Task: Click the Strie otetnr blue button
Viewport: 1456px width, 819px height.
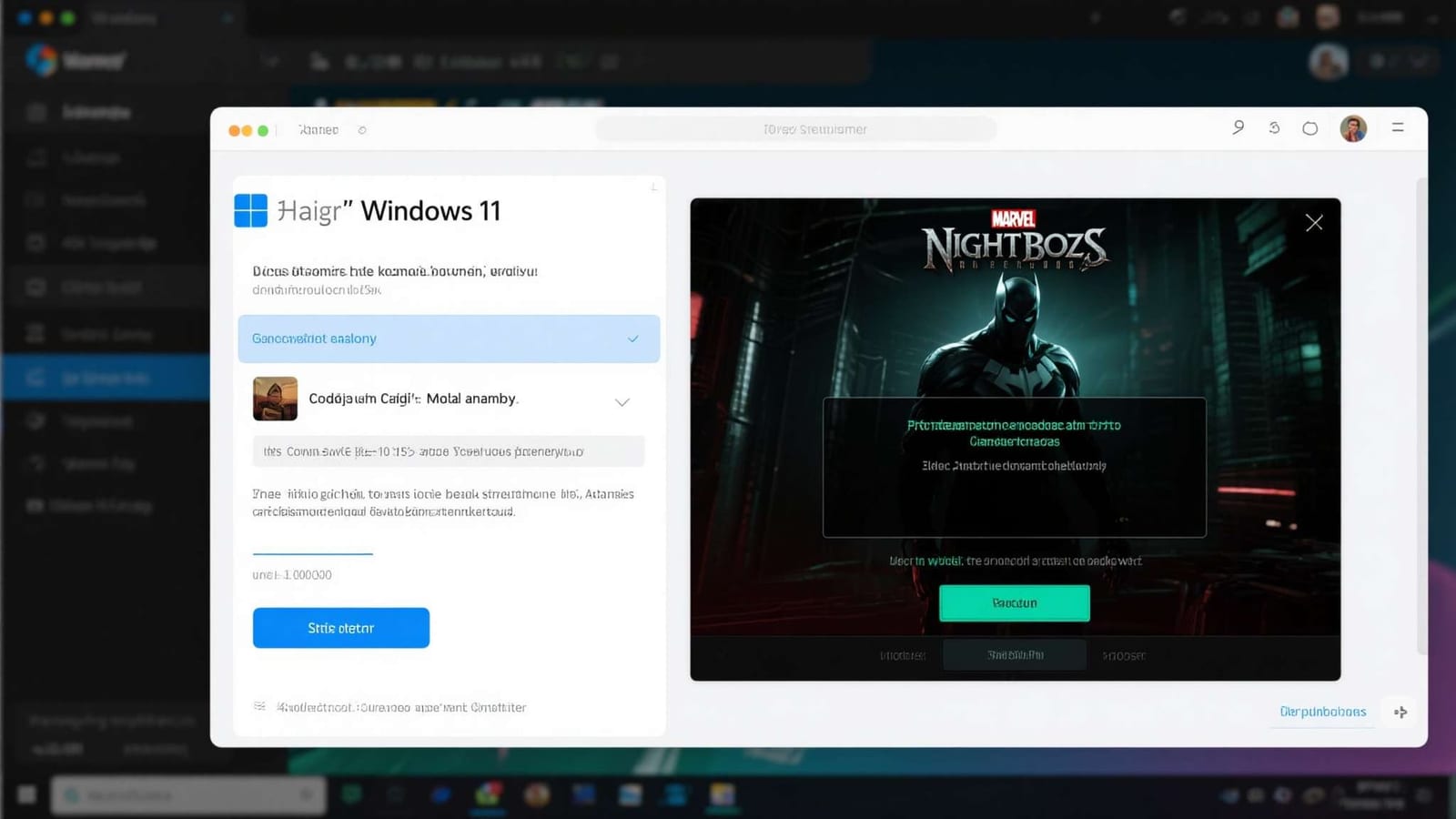Action: pyautogui.click(x=341, y=628)
